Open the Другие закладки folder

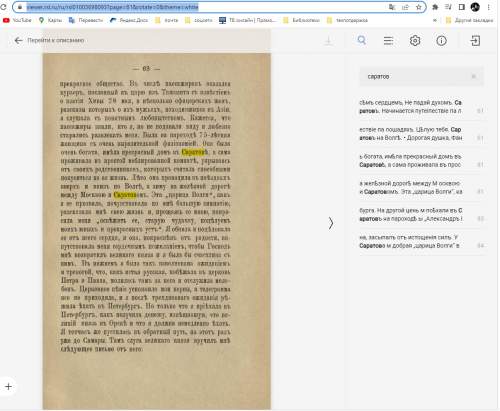click(x=470, y=20)
